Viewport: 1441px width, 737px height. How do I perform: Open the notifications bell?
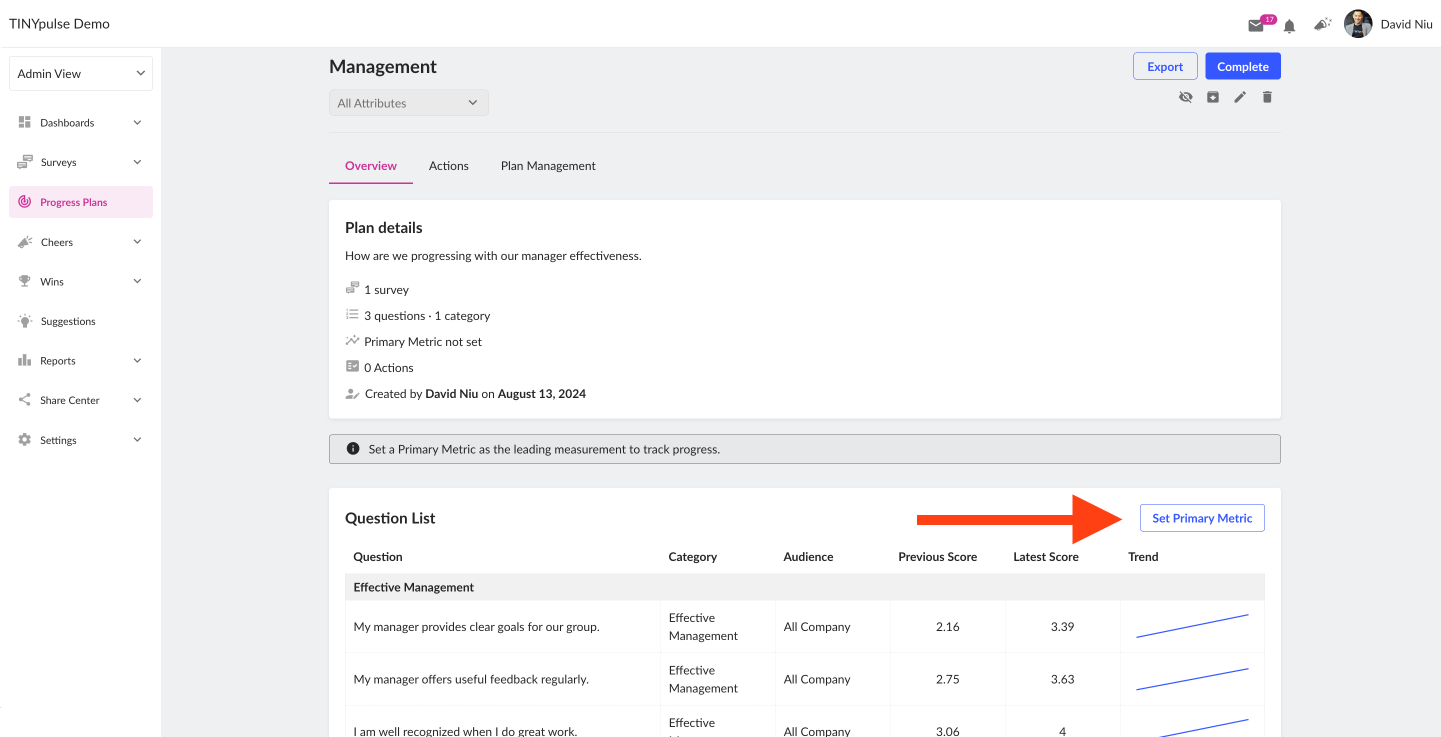[x=1290, y=25]
